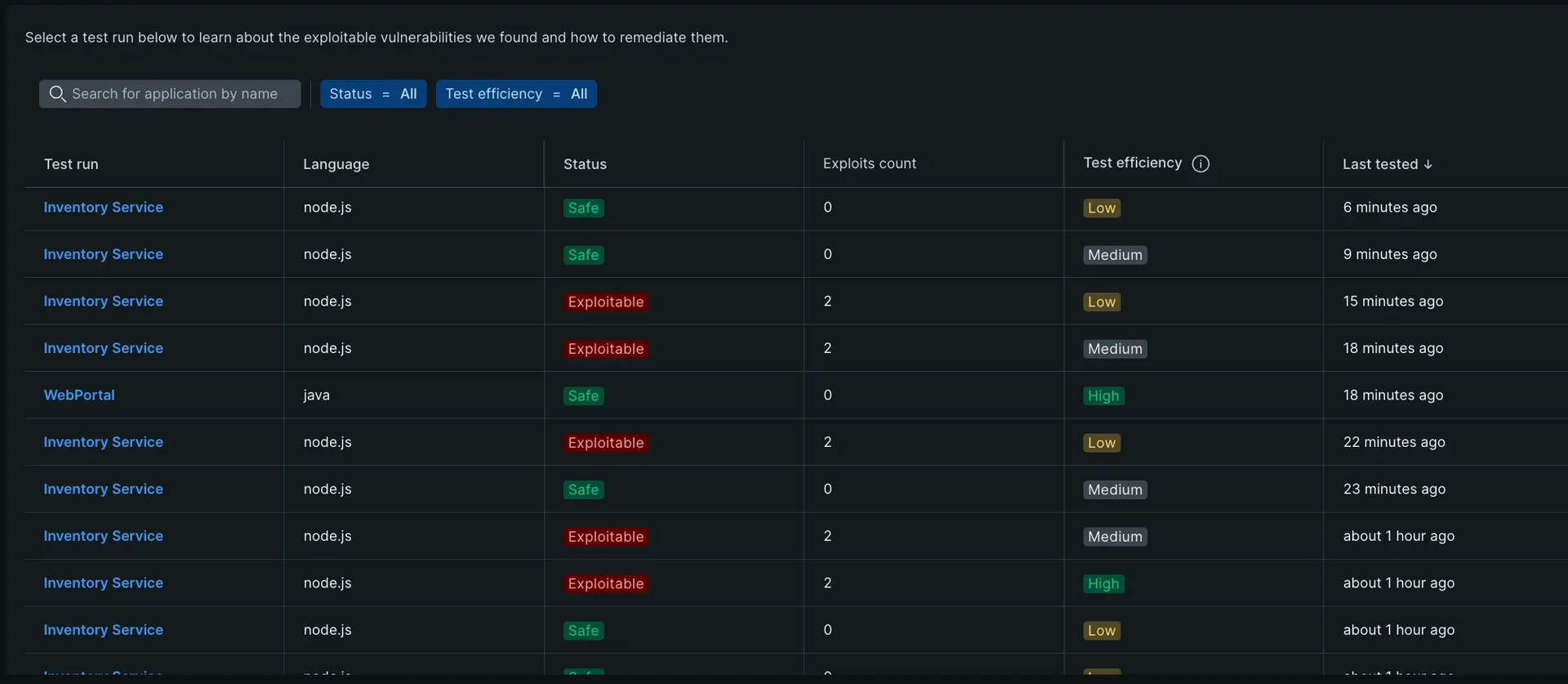
Task: Click the Low efficiency badge in the 15 minutes ago row
Action: [1102, 302]
